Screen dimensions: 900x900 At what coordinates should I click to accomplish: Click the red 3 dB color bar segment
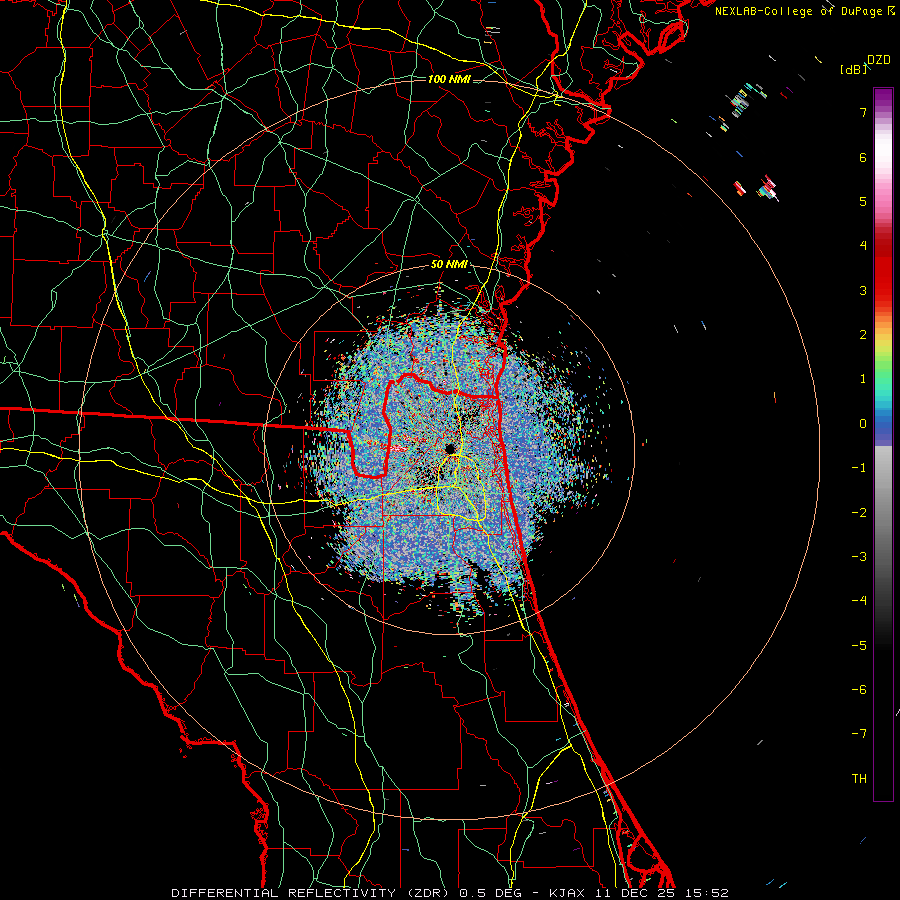click(883, 287)
